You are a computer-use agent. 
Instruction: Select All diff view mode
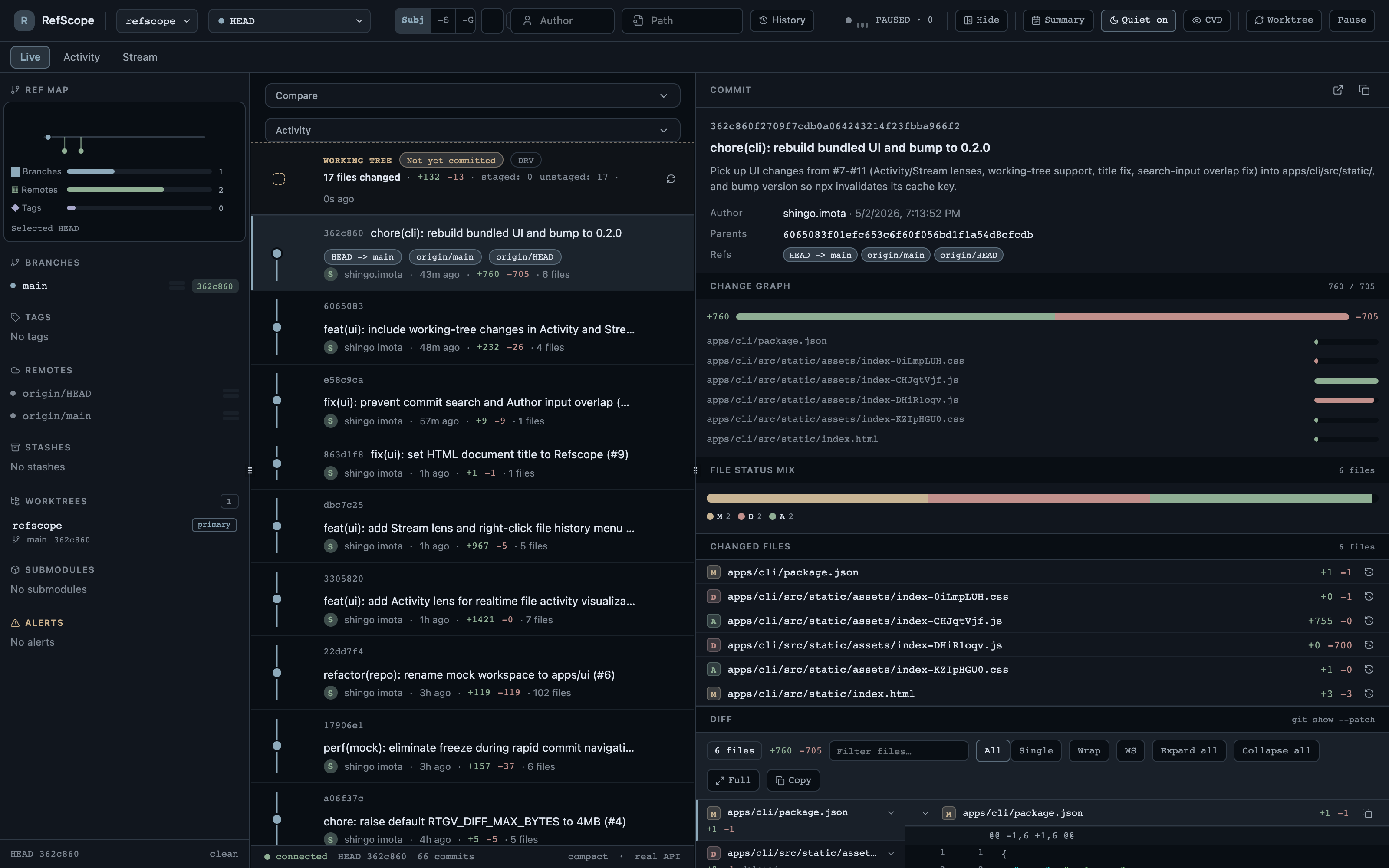point(992,751)
